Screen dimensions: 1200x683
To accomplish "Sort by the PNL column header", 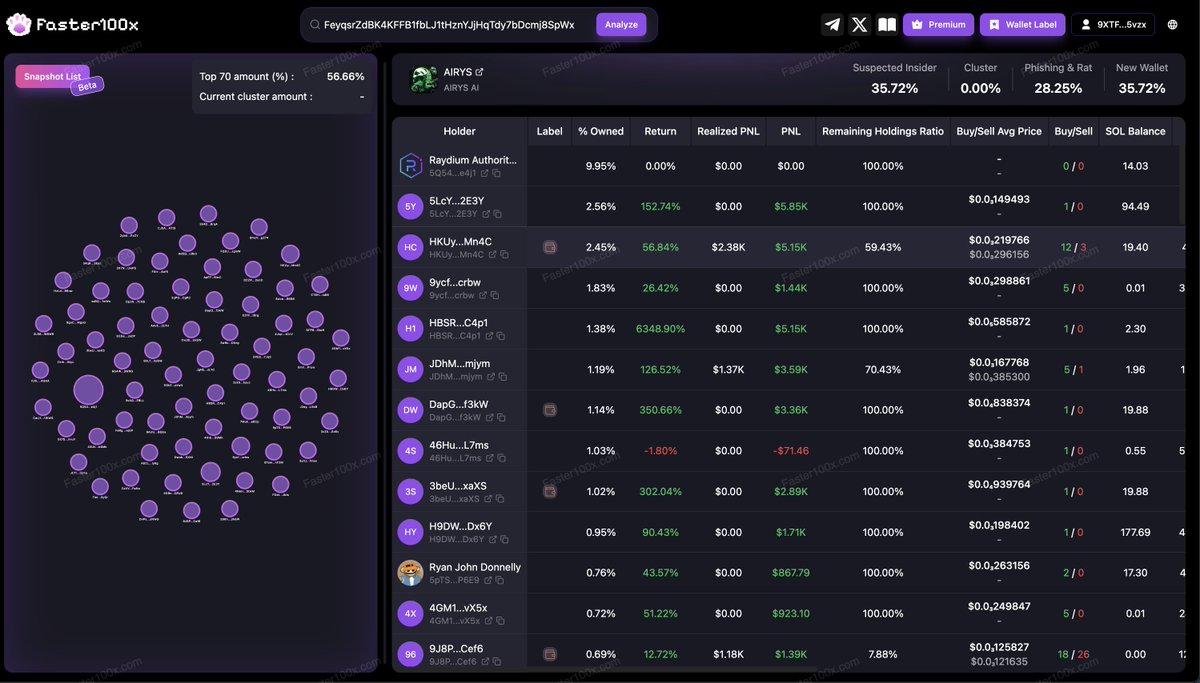I will [790, 131].
